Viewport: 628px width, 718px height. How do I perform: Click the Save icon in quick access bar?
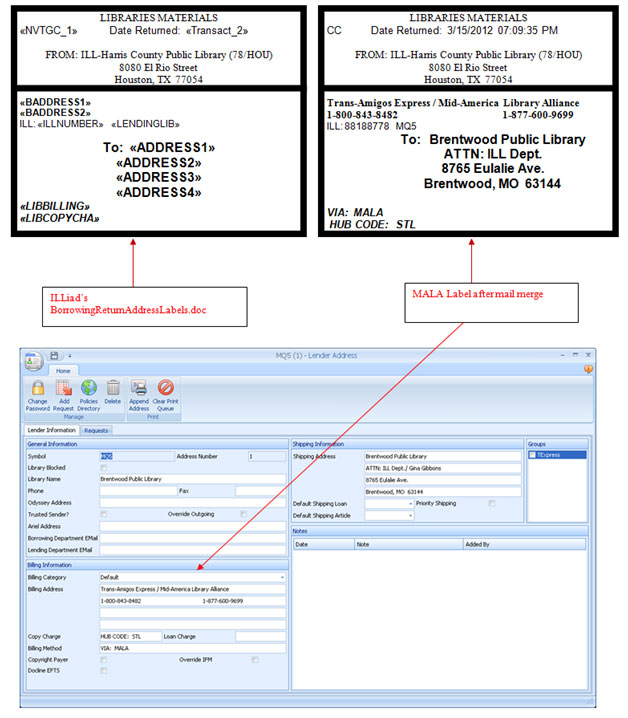(x=54, y=355)
